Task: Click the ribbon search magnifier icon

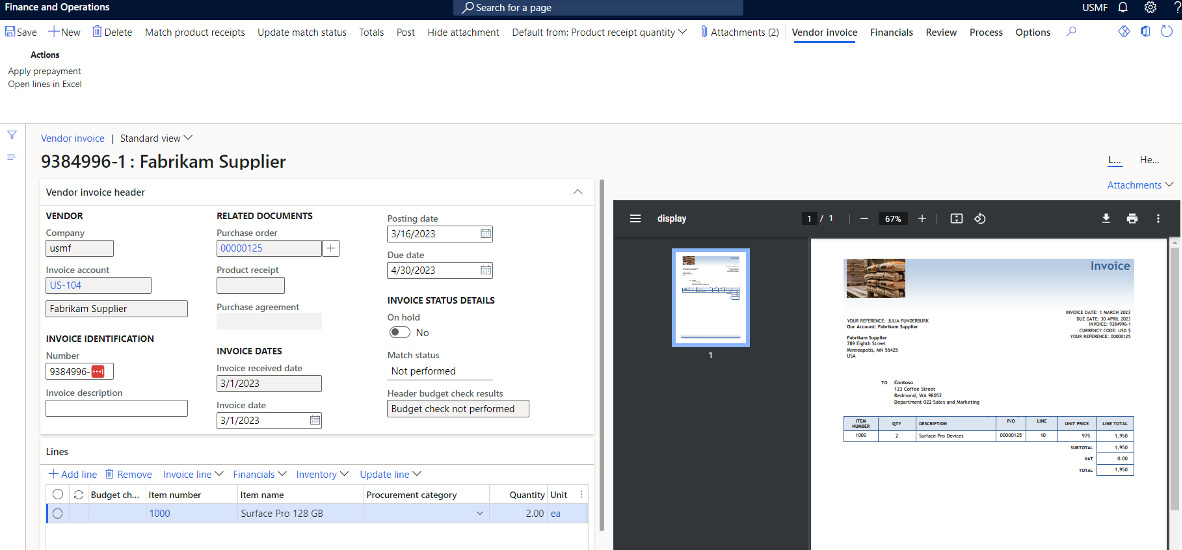Action: 1072,32
